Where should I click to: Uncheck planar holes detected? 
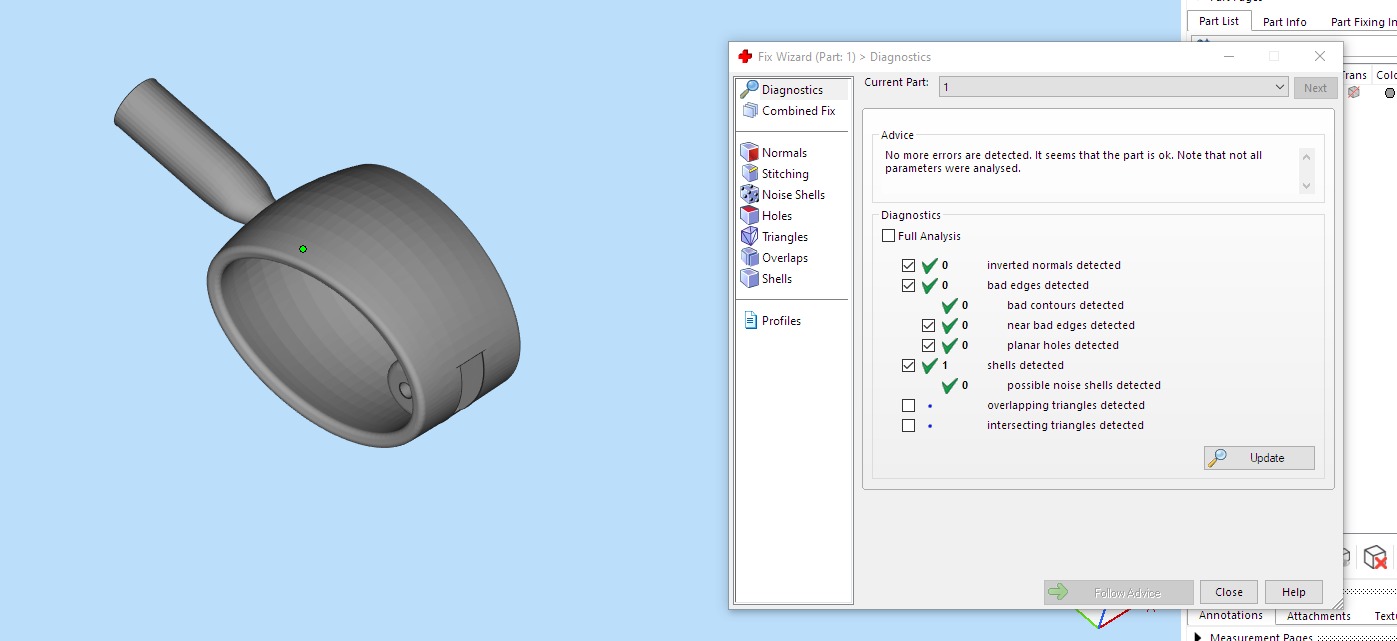(928, 346)
